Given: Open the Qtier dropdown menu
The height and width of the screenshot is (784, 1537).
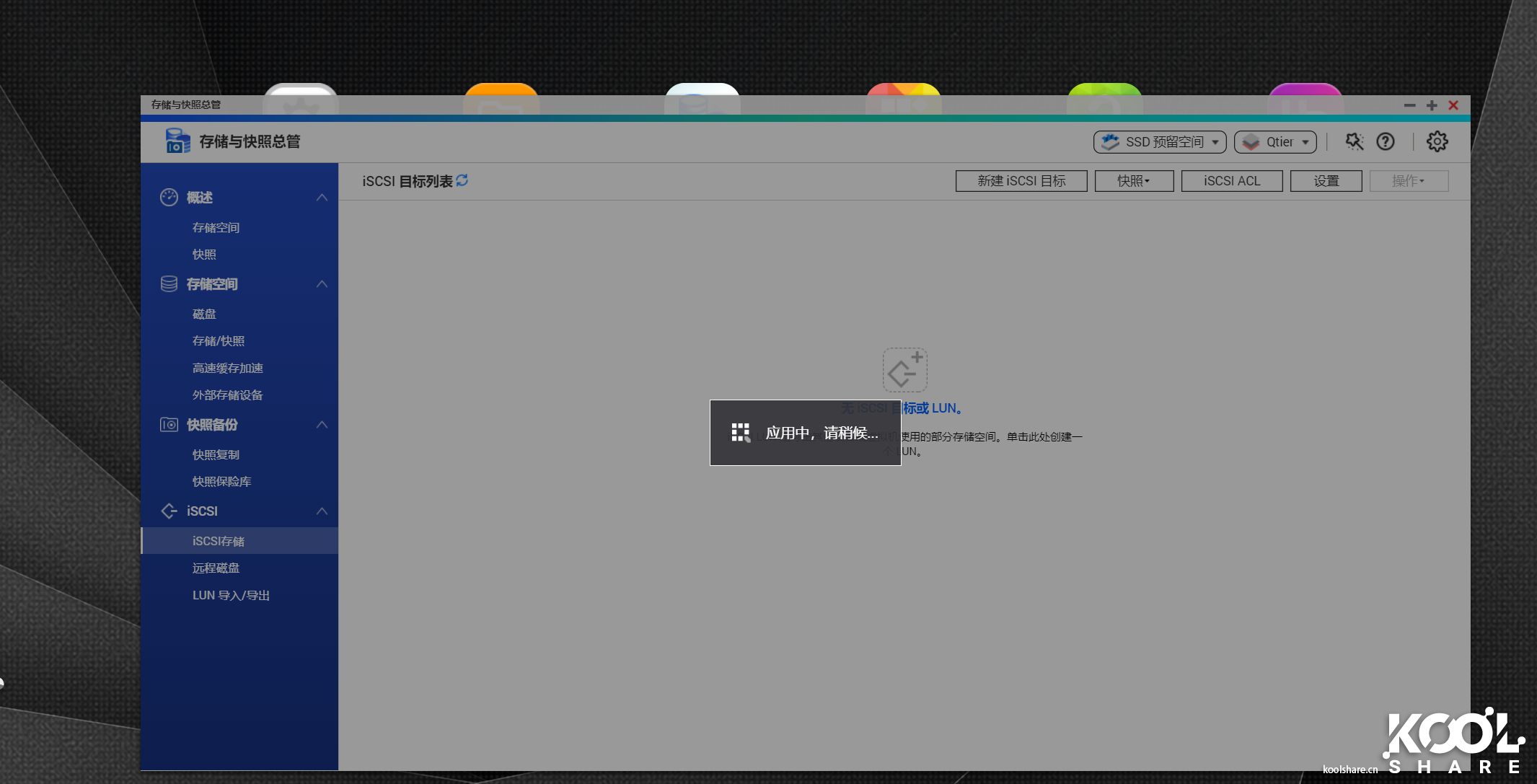Looking at the screenshot, I should 1274,142.
